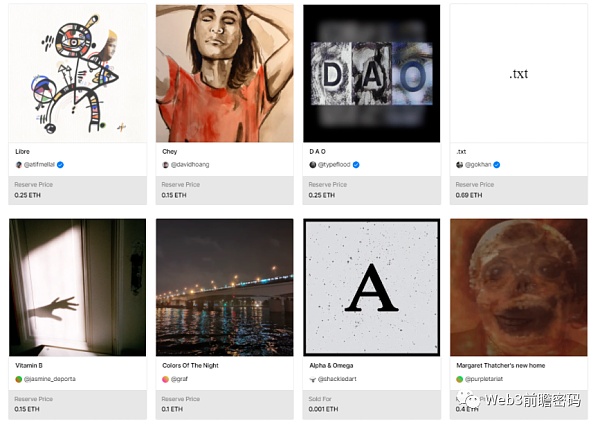Open the Colors Of The Night title
This screenshot has height=426, width=600.
click(x=190, y=366)
